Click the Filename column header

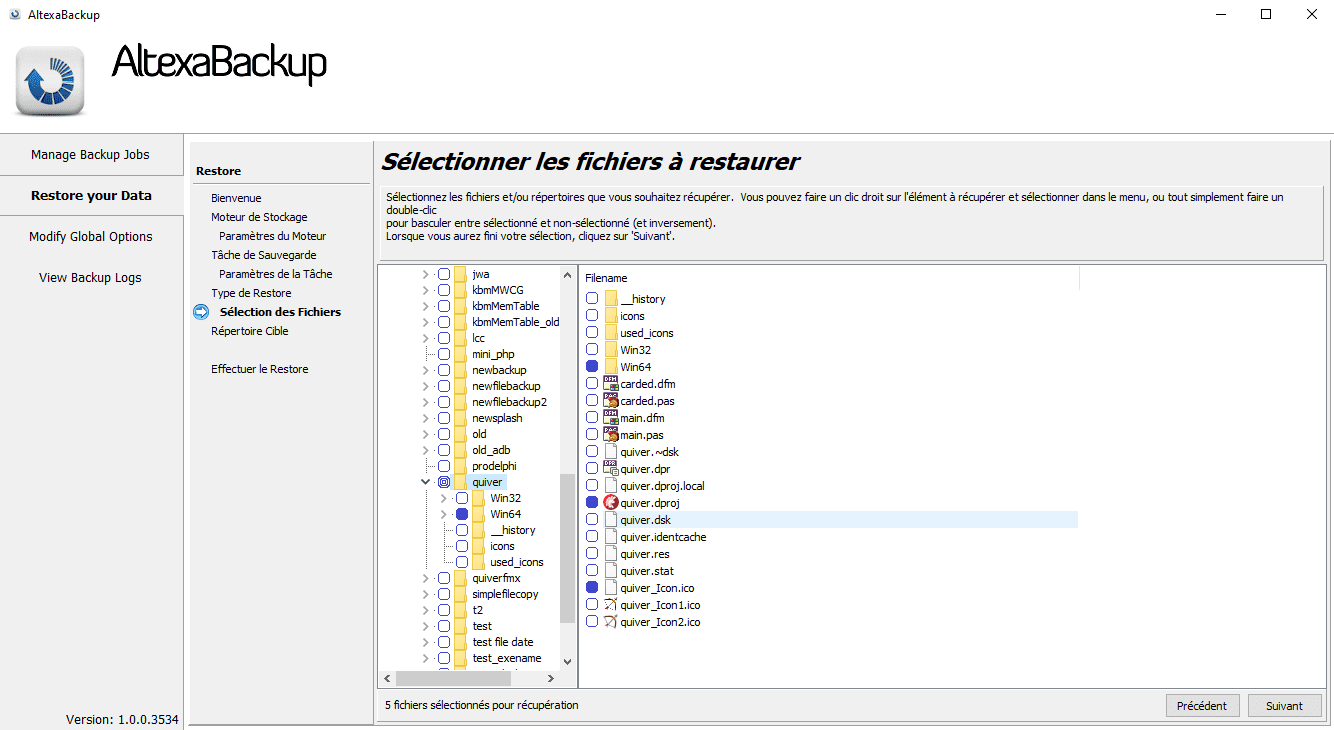[x=830, y=277]
